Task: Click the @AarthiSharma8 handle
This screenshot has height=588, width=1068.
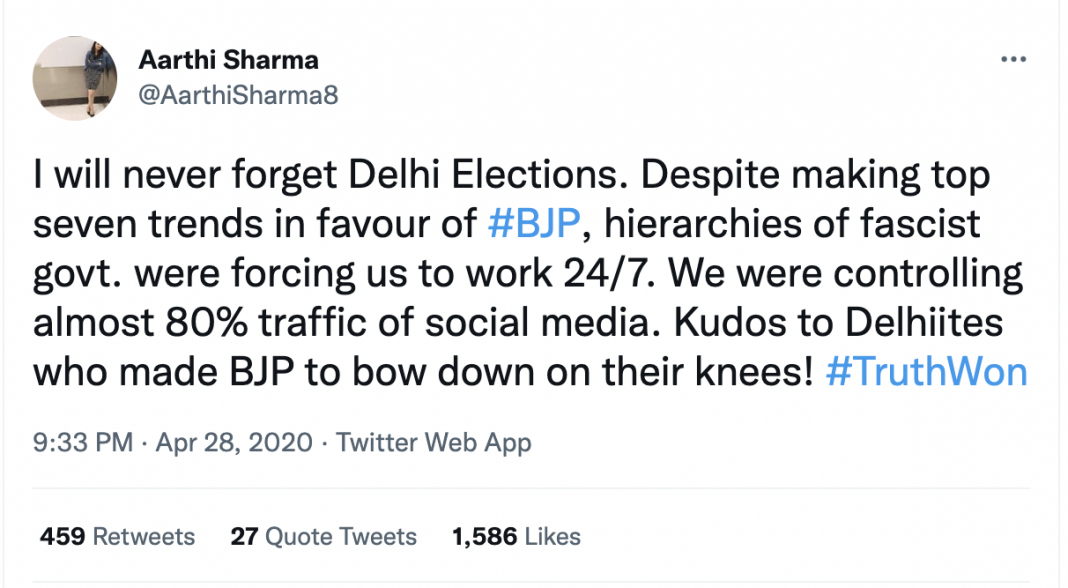Action: coord(231,93)
